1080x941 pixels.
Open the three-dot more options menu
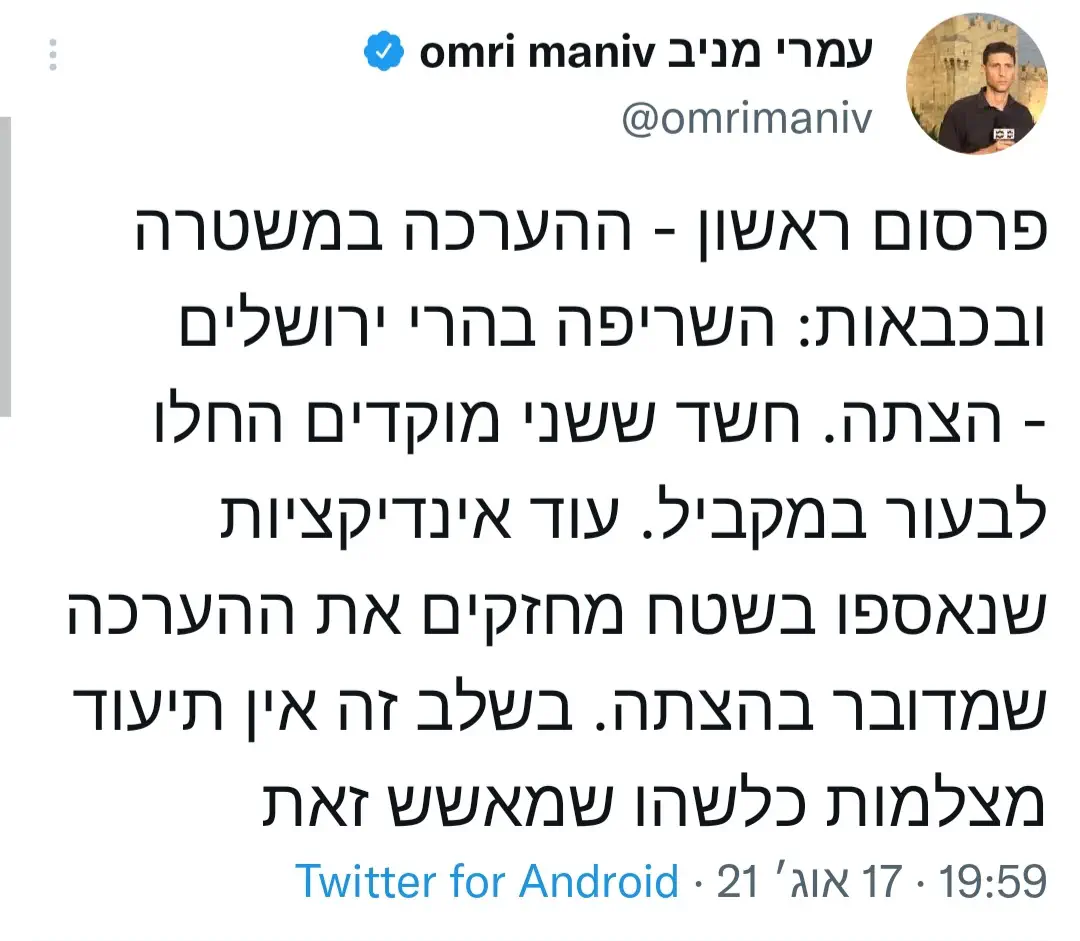tap(53, 56)
